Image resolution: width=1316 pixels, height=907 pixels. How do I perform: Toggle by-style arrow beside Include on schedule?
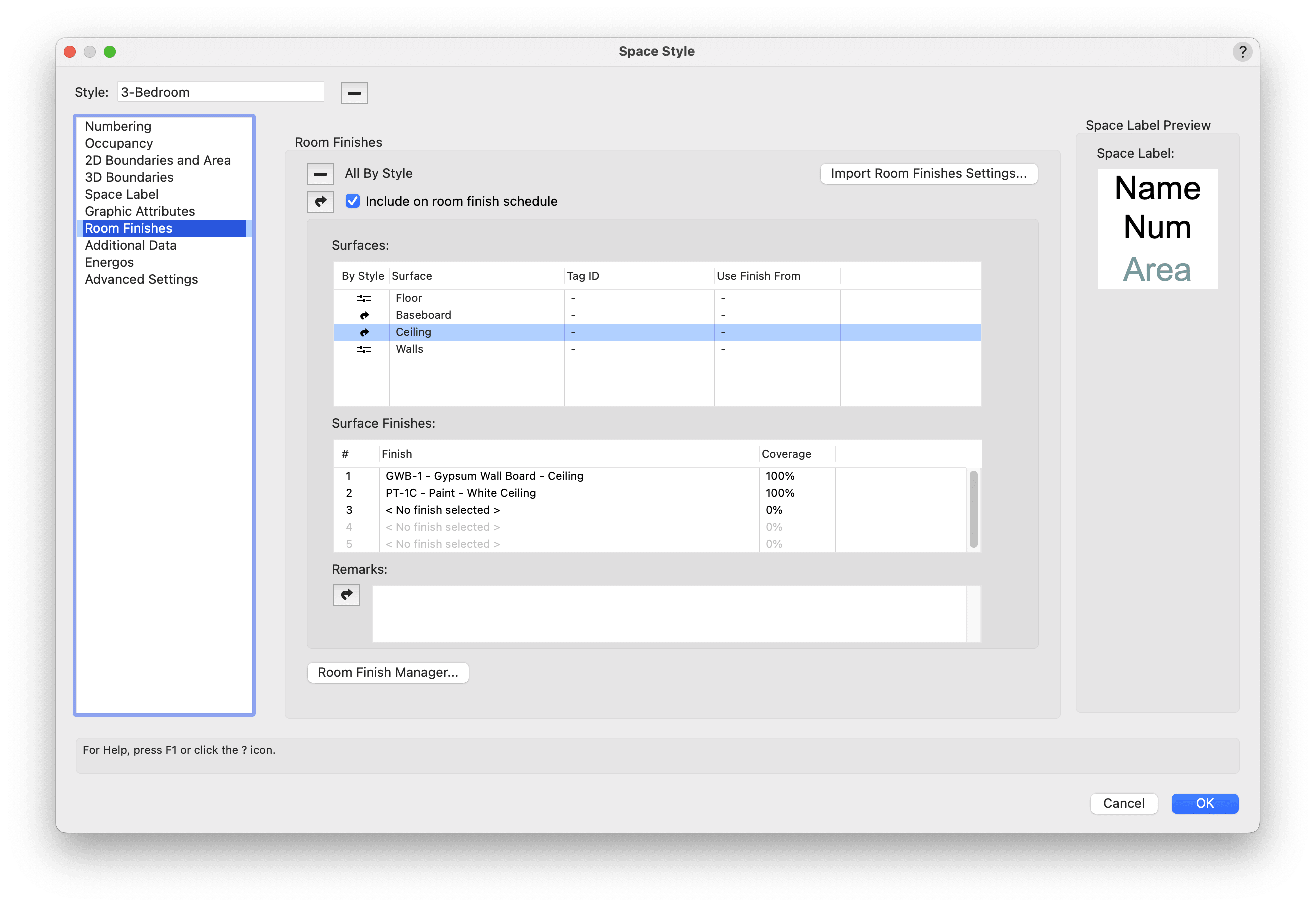coord(320,201)
